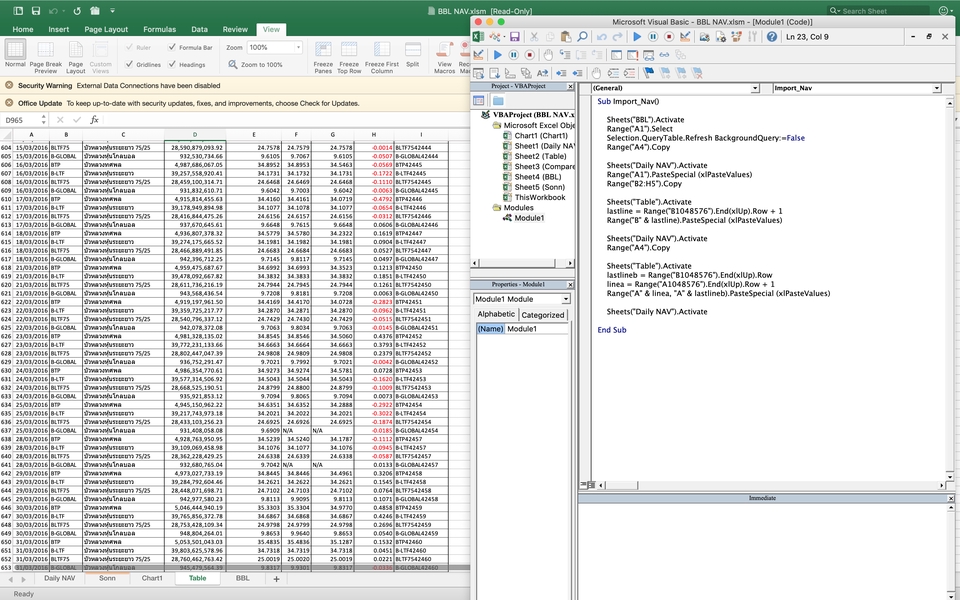
Task: Click the Excel quick-access save icon
Action: pos(36,11)
